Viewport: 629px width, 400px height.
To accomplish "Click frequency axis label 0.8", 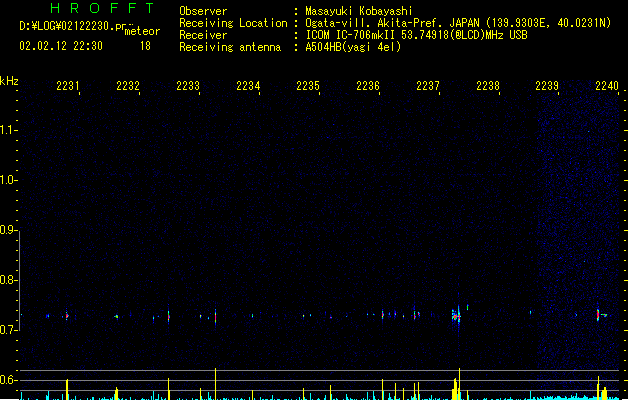I will (8, 280).
